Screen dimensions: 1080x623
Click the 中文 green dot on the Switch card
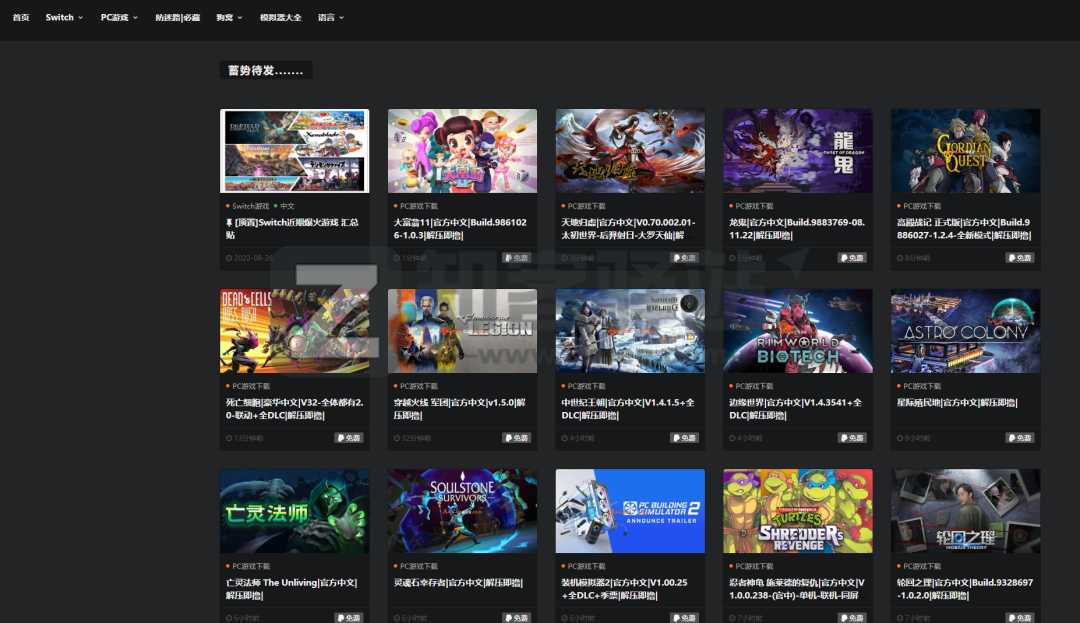point(275,204)
